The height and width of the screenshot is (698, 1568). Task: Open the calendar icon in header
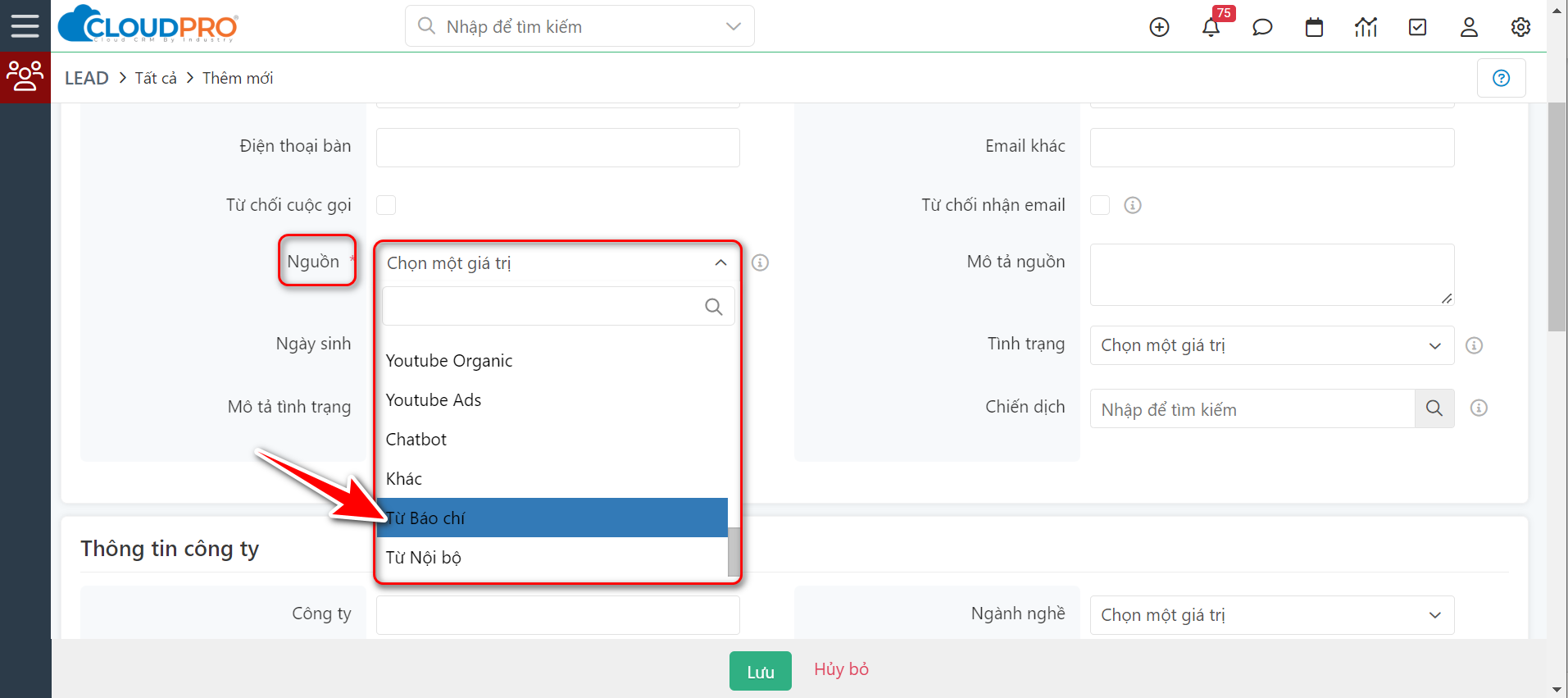[1314, 27]
